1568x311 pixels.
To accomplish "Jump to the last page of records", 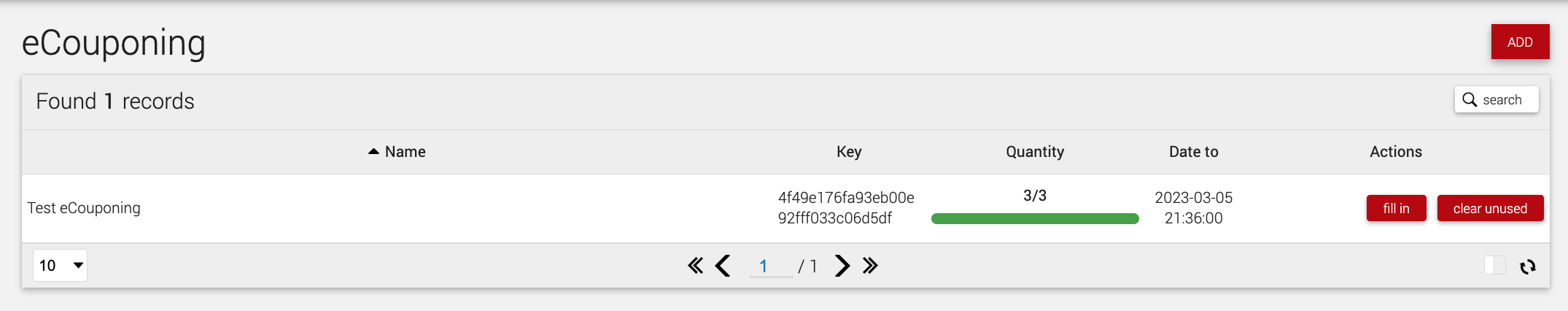I will (x=870, y=266).
